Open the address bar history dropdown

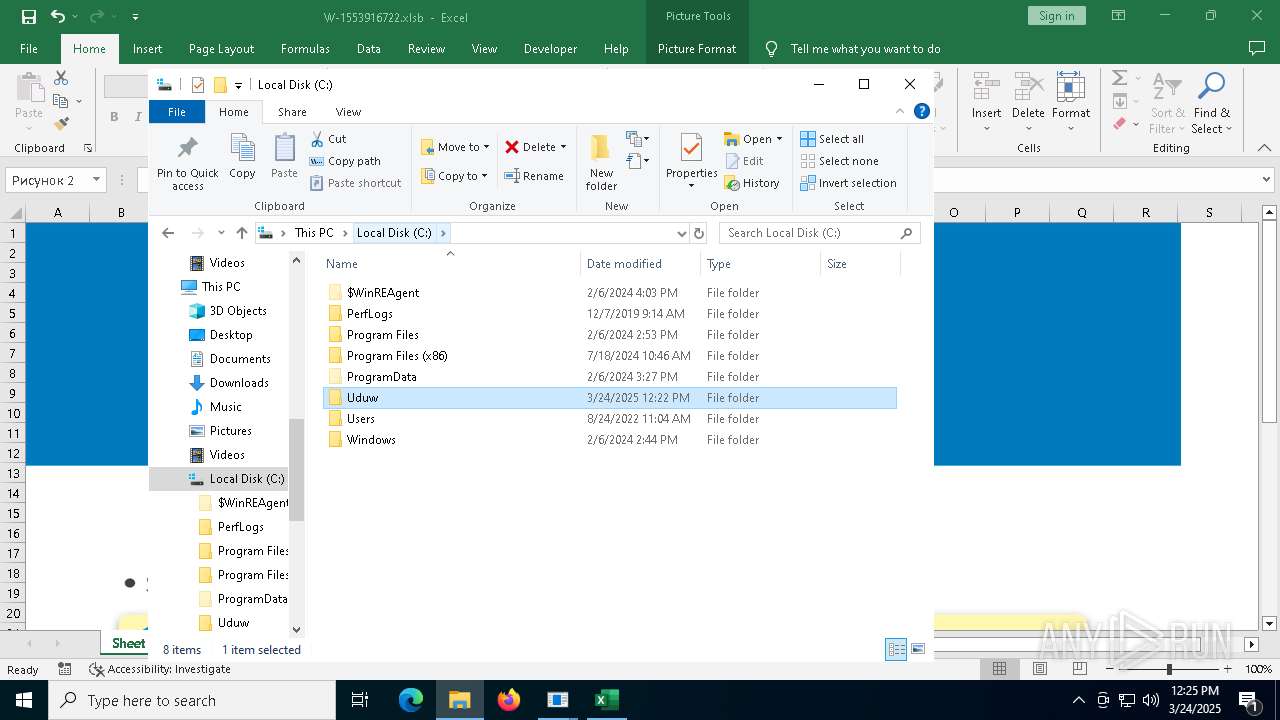pyautogui.click(x=682, y=233)
